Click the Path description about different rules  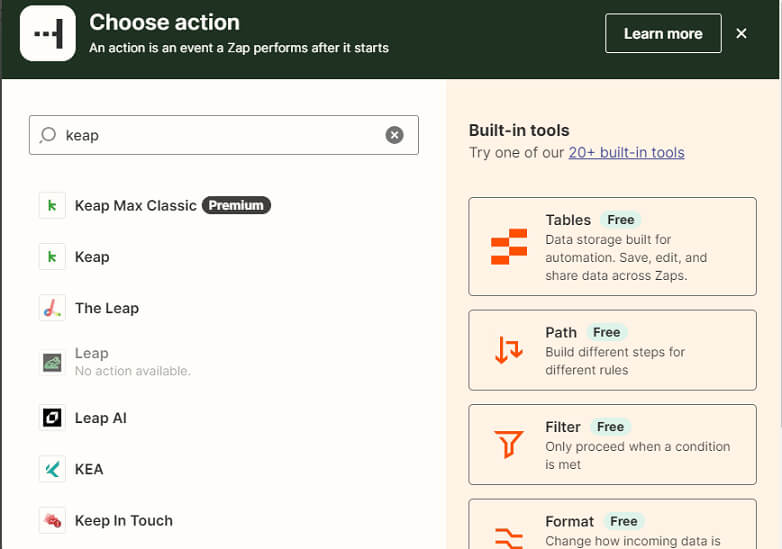pyautogui.click(x=615, y=362)
